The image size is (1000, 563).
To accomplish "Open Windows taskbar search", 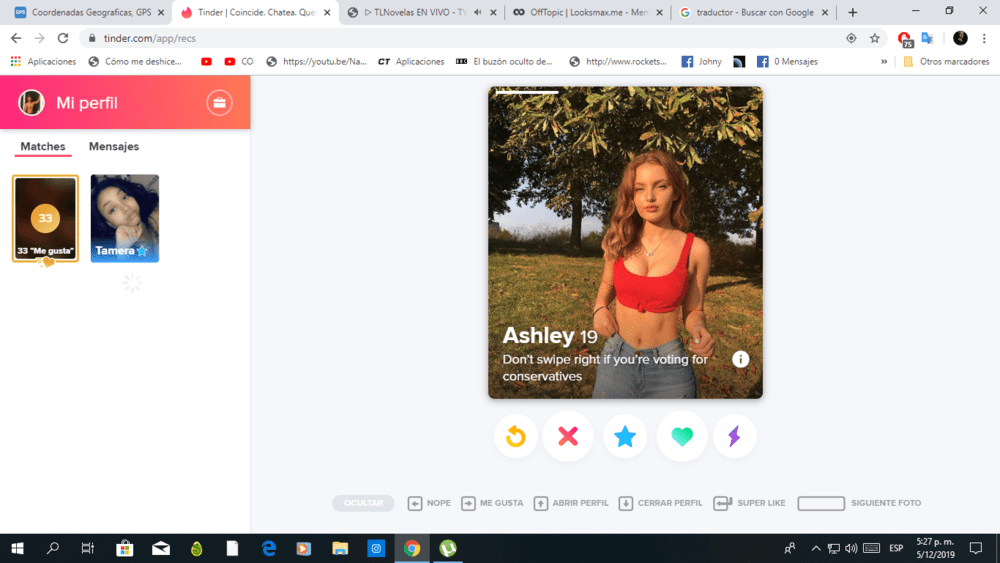I will click(x=53, y=548).
